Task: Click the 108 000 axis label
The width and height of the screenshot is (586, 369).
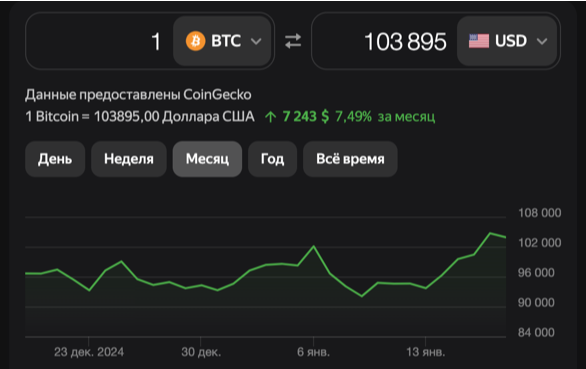Action: coord(539,213)
